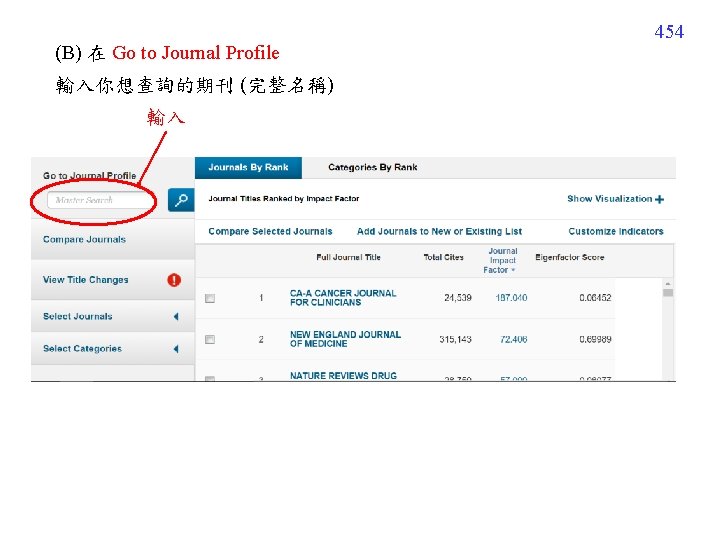The image size is (720, 540).
Task: Open Compare Journals in sidebar
Action: coord(84,239)
